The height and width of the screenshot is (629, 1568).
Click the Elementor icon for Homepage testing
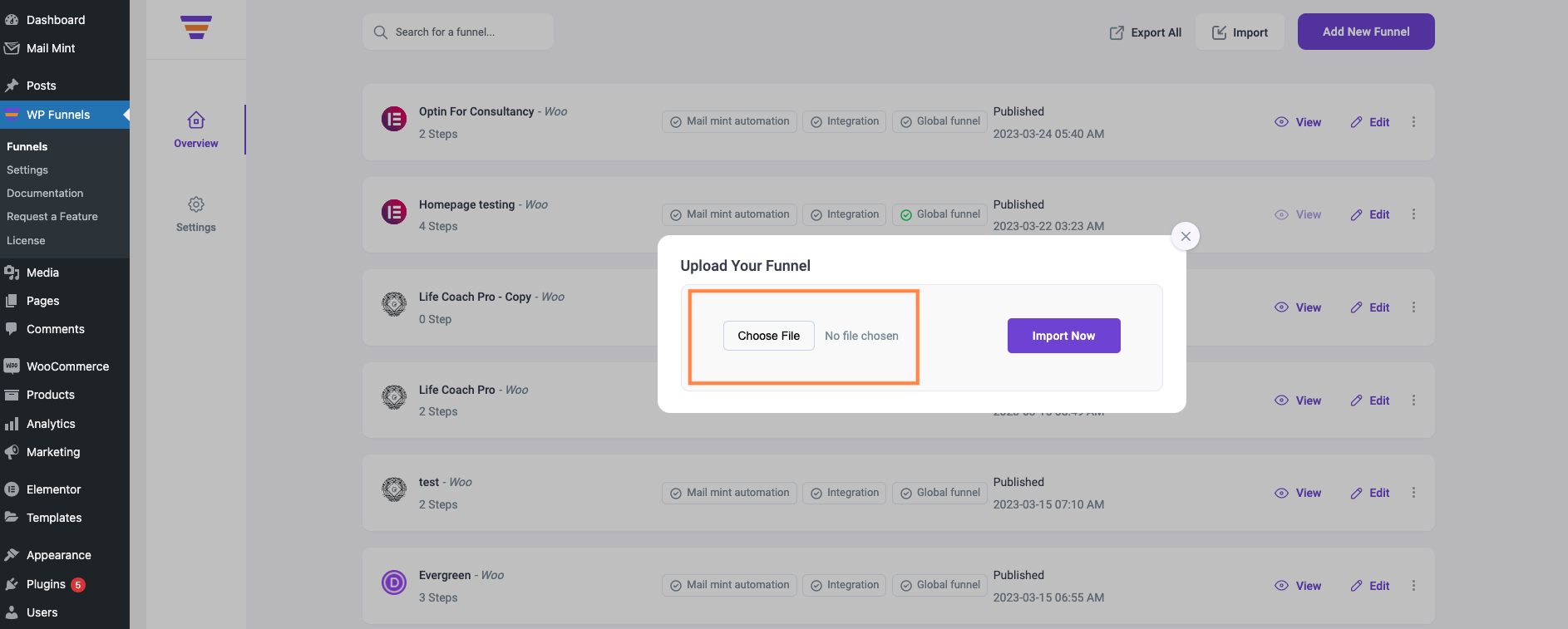tap(394, 213)
